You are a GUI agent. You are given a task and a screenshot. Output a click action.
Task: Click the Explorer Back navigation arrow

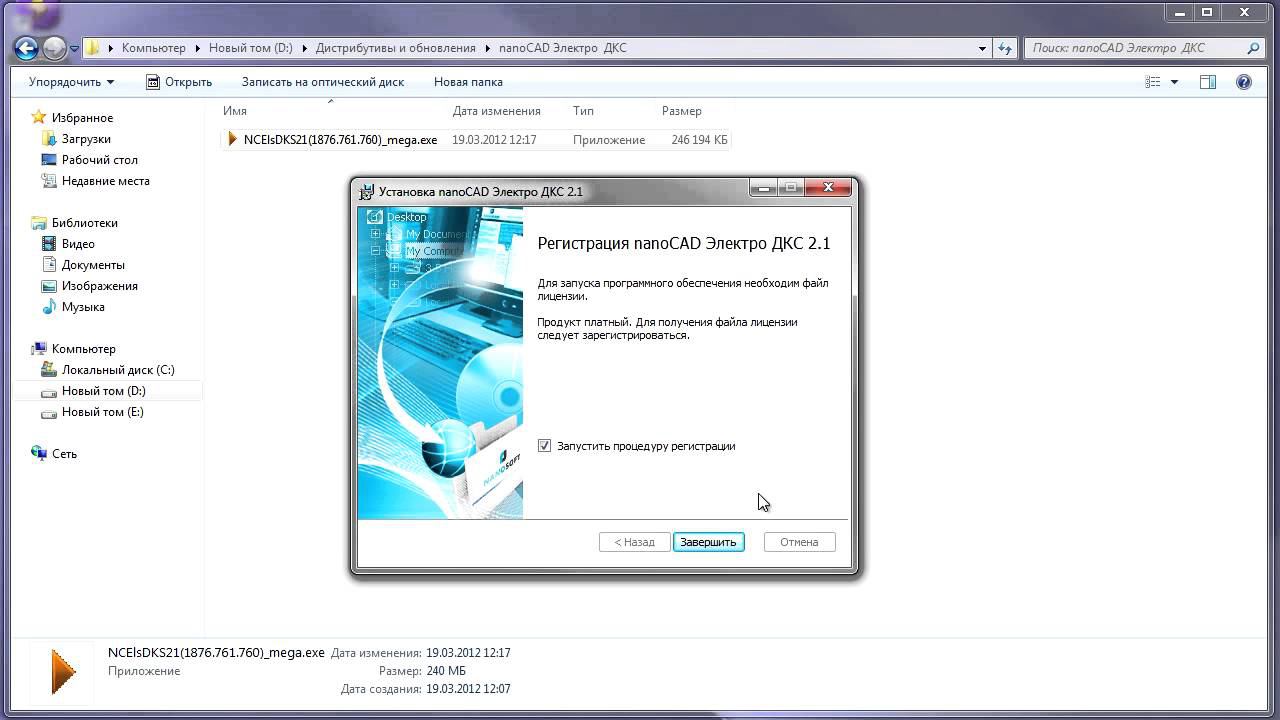(26, 47)
